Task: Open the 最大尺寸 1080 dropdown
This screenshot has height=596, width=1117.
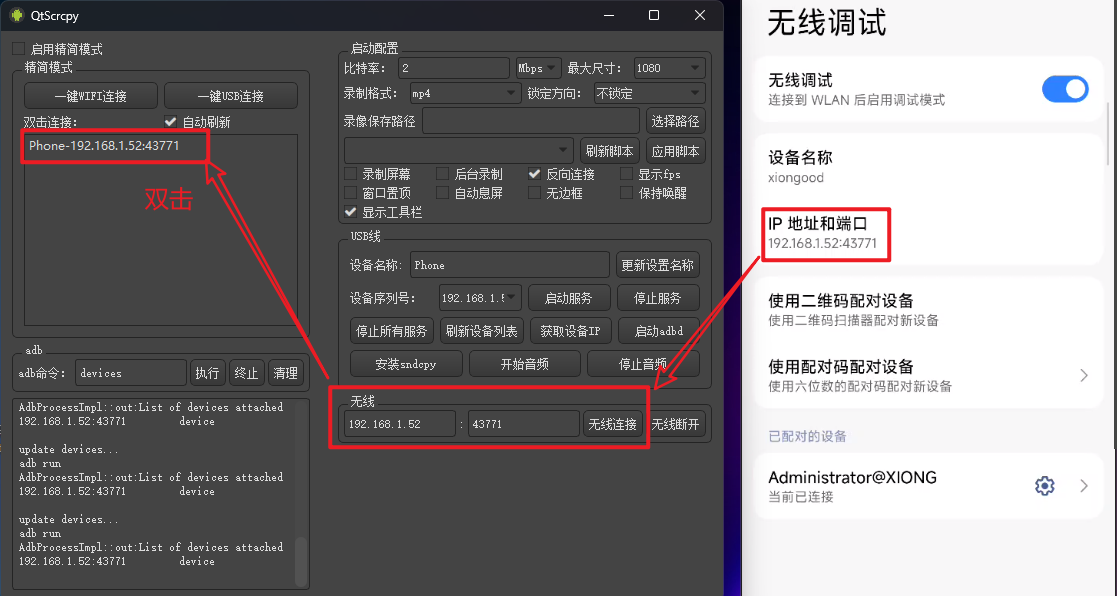Action: coord(668,68)
